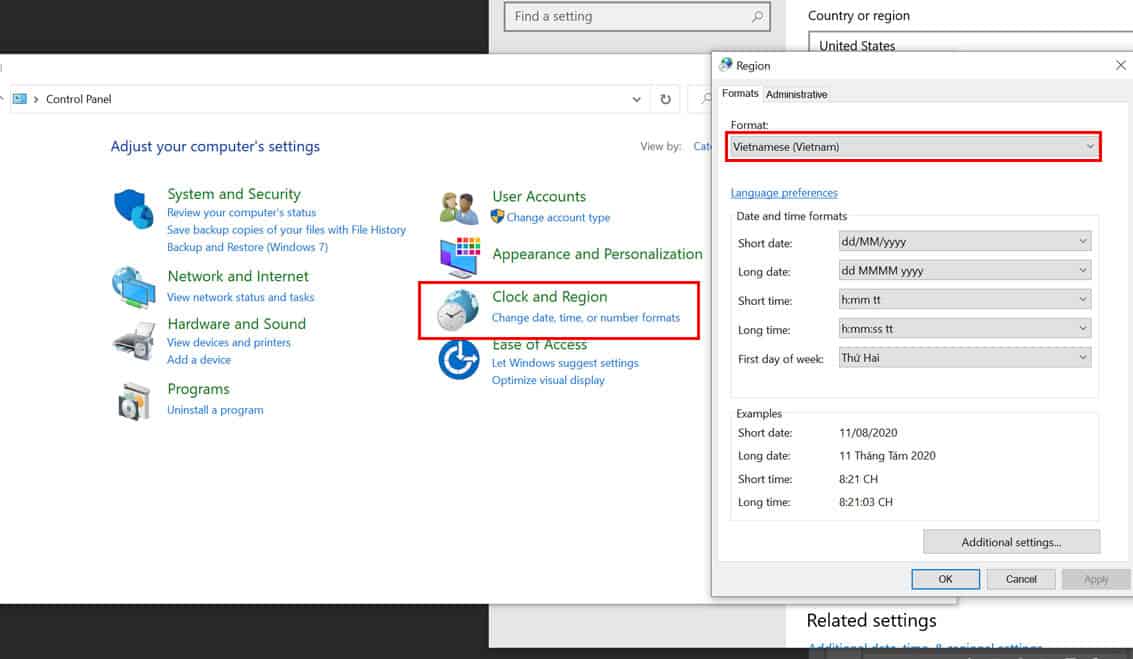Click the Programs disc icon
Image resolution: width=1133 pixels, height=659 pixels.
(133, 400)
